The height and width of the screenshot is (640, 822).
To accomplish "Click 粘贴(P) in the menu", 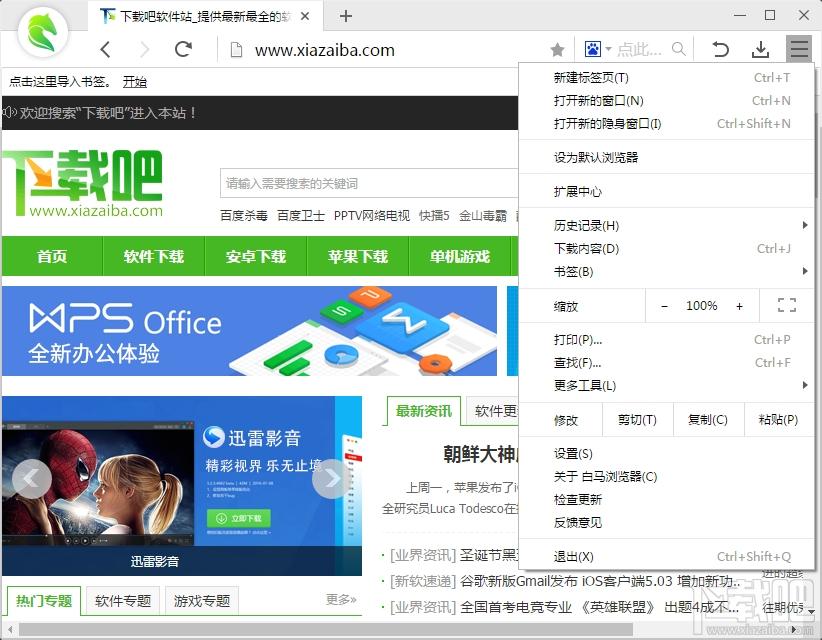I will pyautogui.click(x=778, y=420).
